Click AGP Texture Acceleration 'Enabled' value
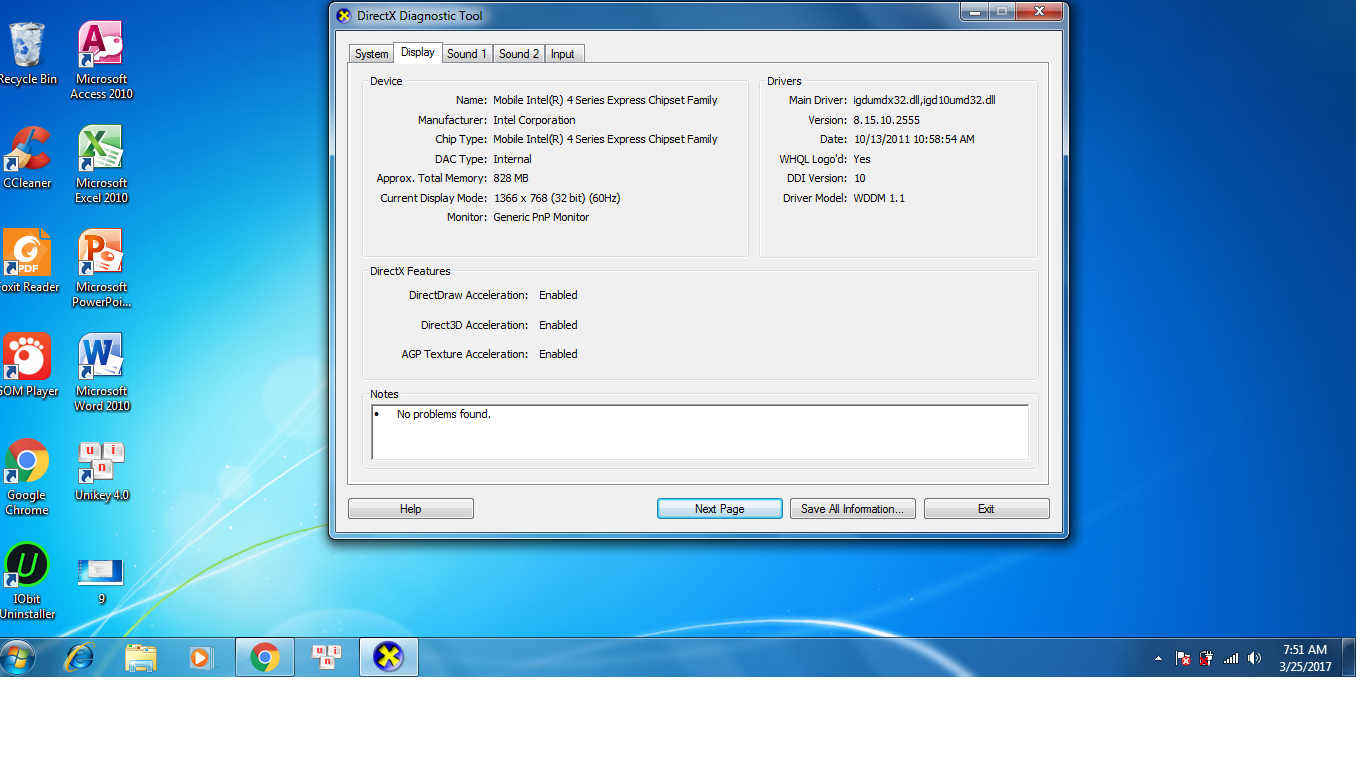The width and height of the screenshot is (1366, 768). coord(558,354)
